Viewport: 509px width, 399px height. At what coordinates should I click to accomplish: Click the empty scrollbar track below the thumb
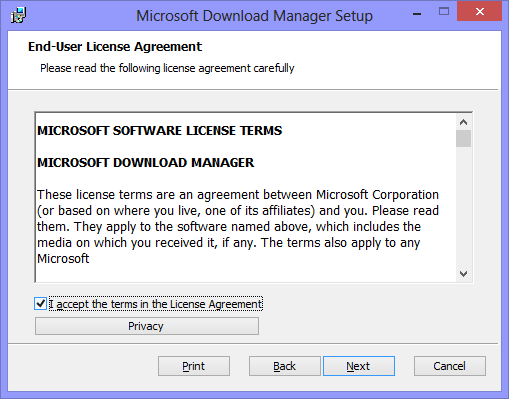pyautogui.click(x=463, y=207)
